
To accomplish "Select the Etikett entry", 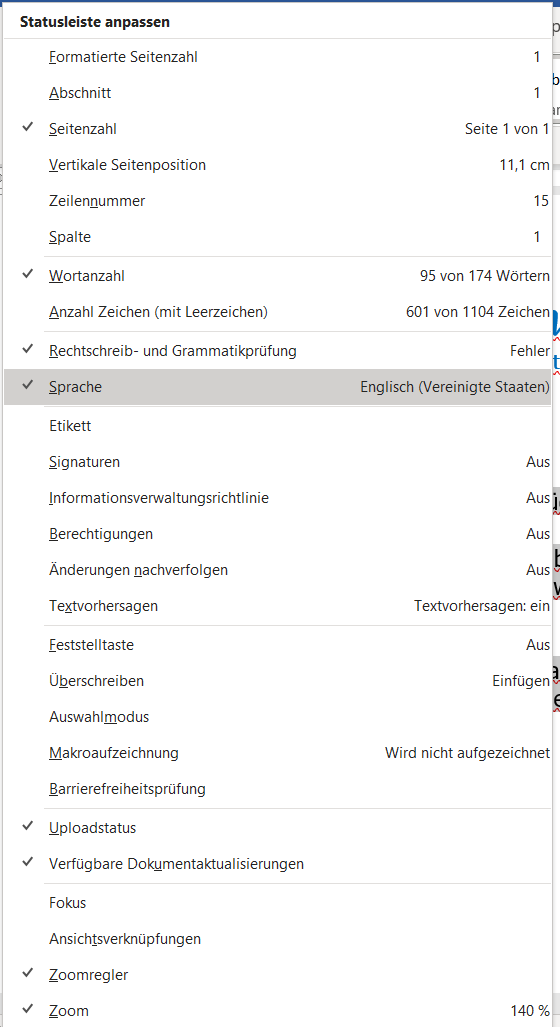I will click(x=277, y=426).
